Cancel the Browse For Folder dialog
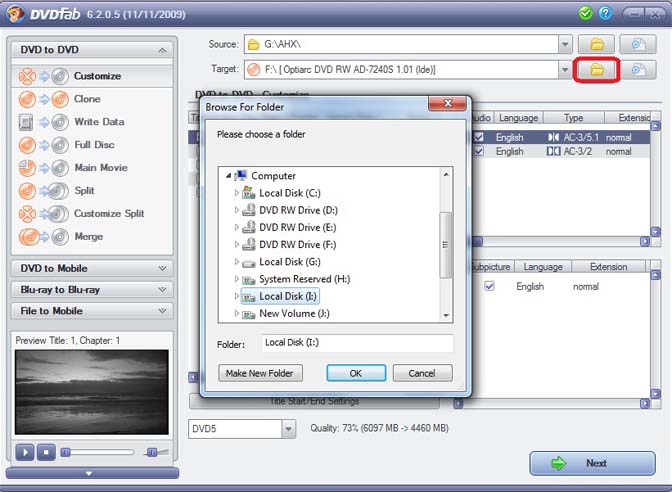Screen dimensions: 672x492 click(422, 373)
